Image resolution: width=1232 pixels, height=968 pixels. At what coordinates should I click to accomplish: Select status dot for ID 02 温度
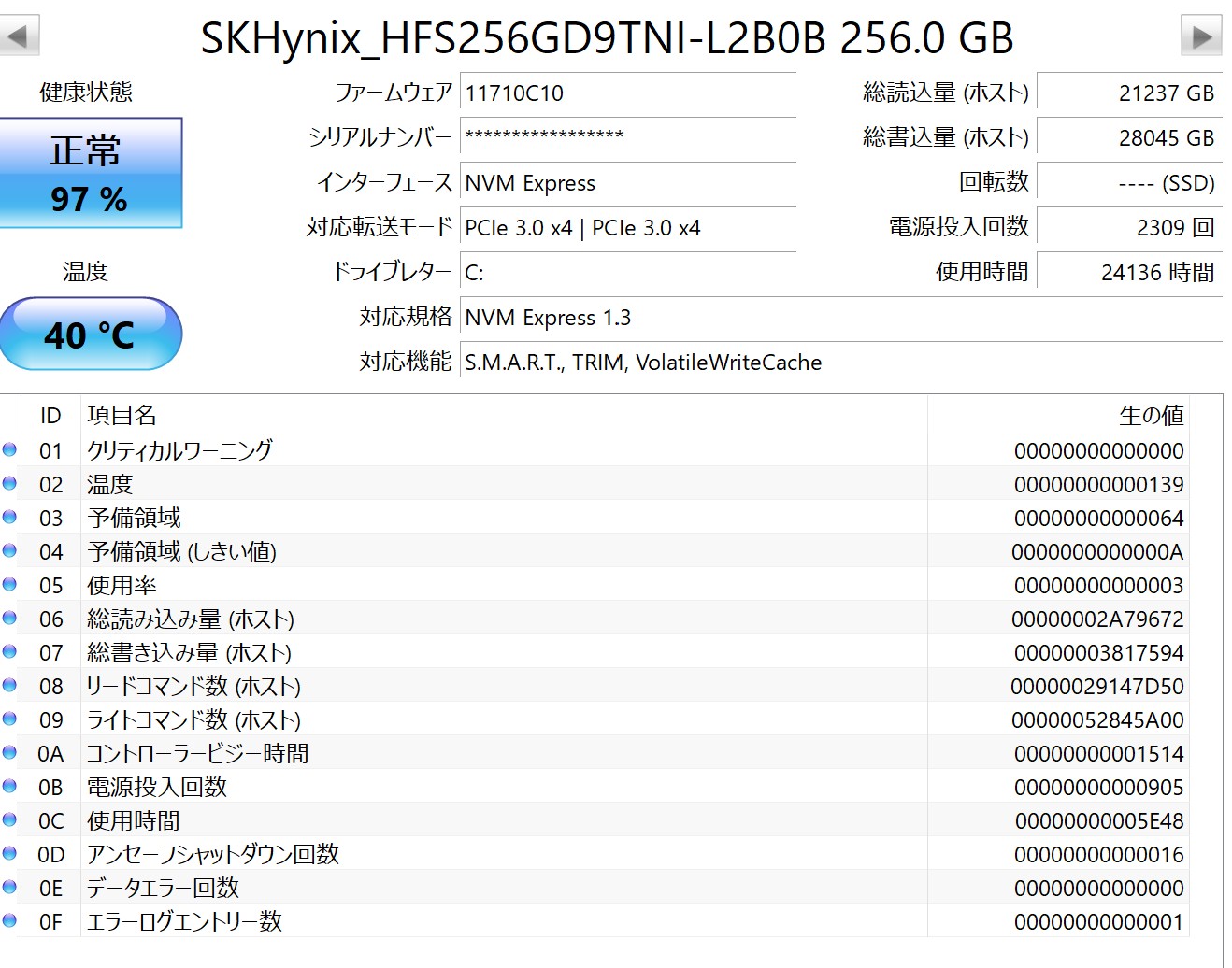9,483
